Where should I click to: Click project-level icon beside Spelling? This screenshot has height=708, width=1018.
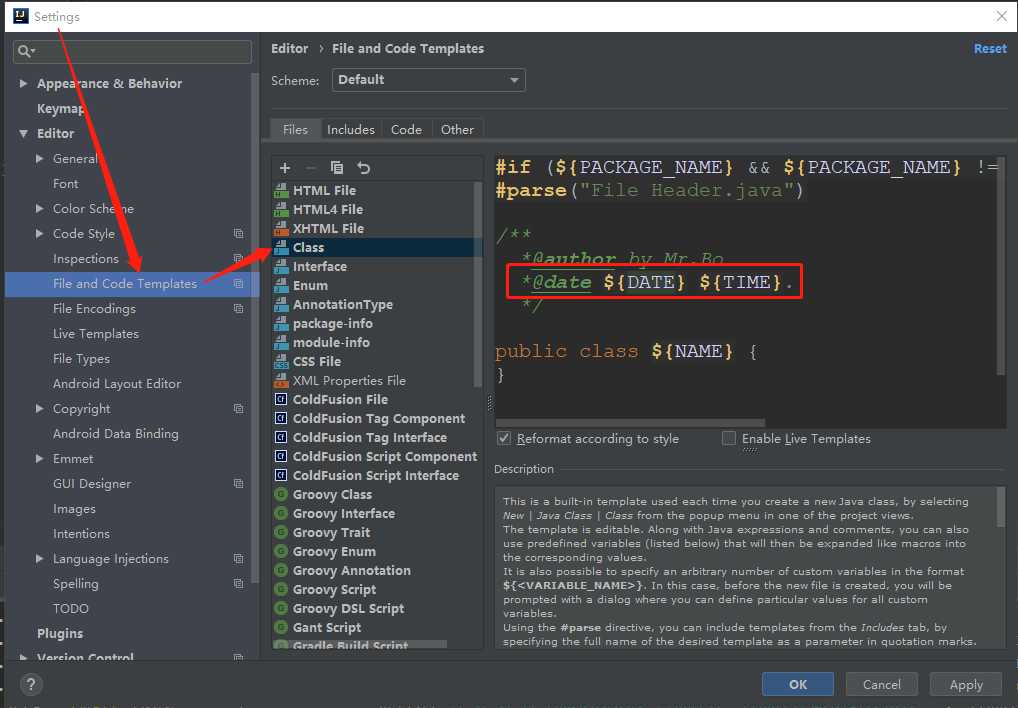[x=238, y=583]
